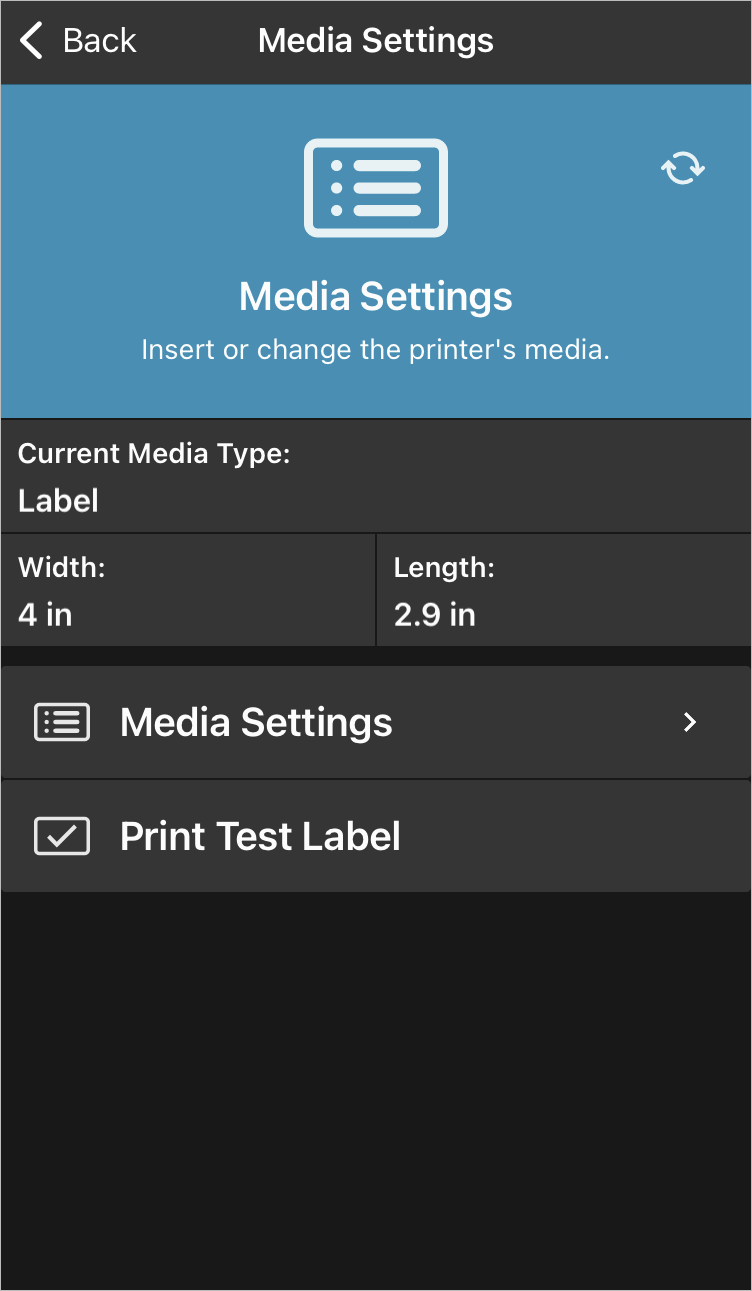Screen dimensions: 752x1291
Task: Go Back to the previous screen
Action: (78, 41)
